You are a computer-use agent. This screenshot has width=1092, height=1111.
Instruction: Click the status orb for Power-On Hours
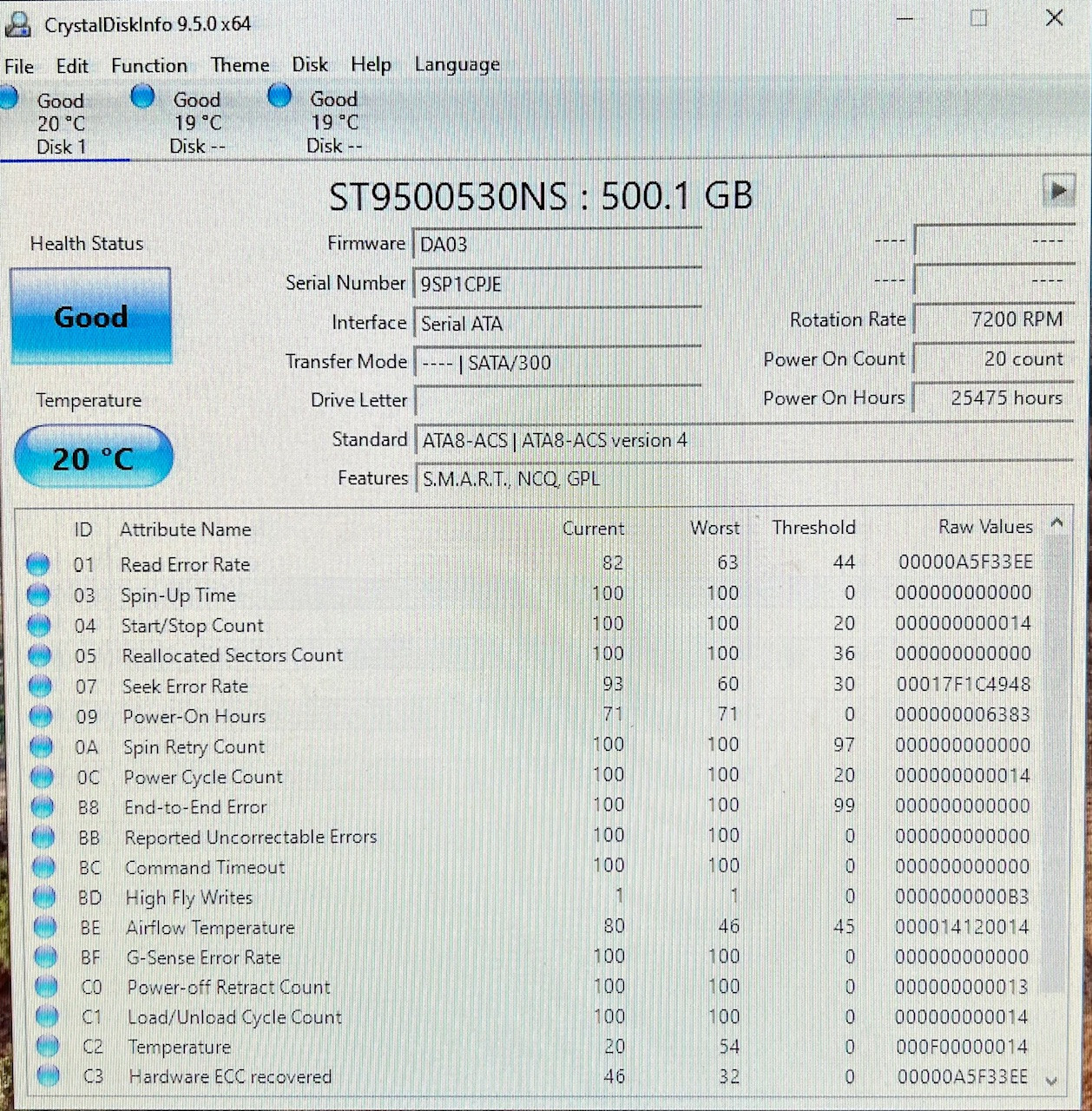(41, 716)
